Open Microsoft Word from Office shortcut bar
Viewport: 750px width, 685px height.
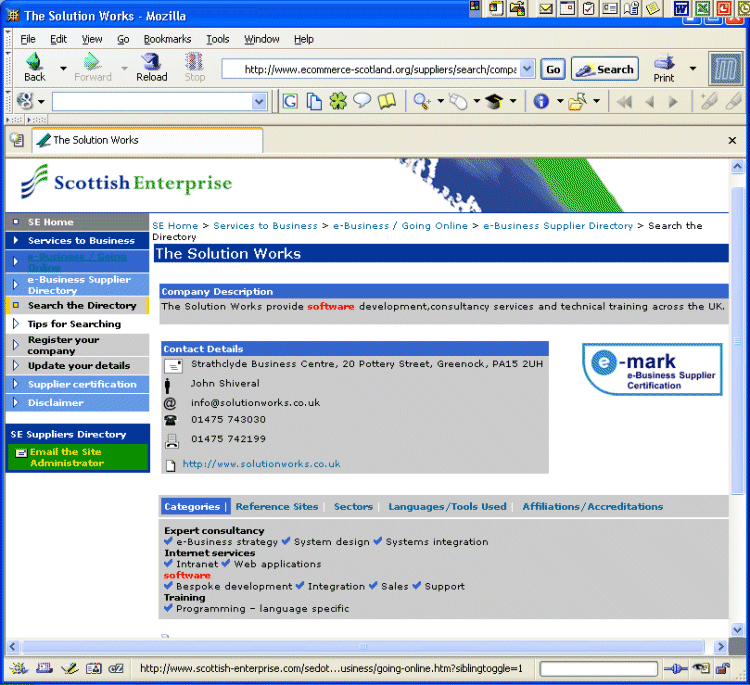[681, 8]
